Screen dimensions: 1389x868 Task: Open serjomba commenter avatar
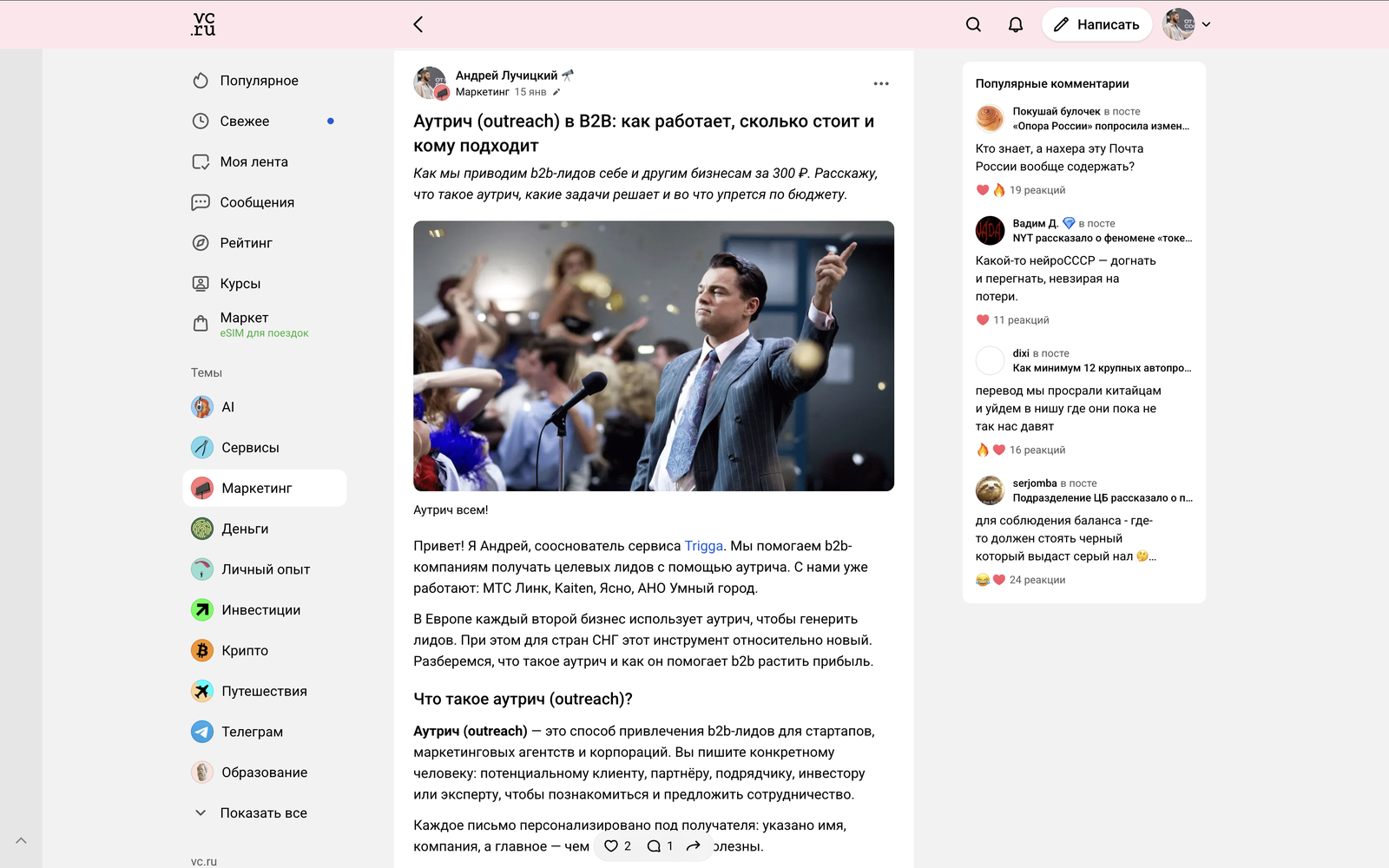(x=990, y=490)
